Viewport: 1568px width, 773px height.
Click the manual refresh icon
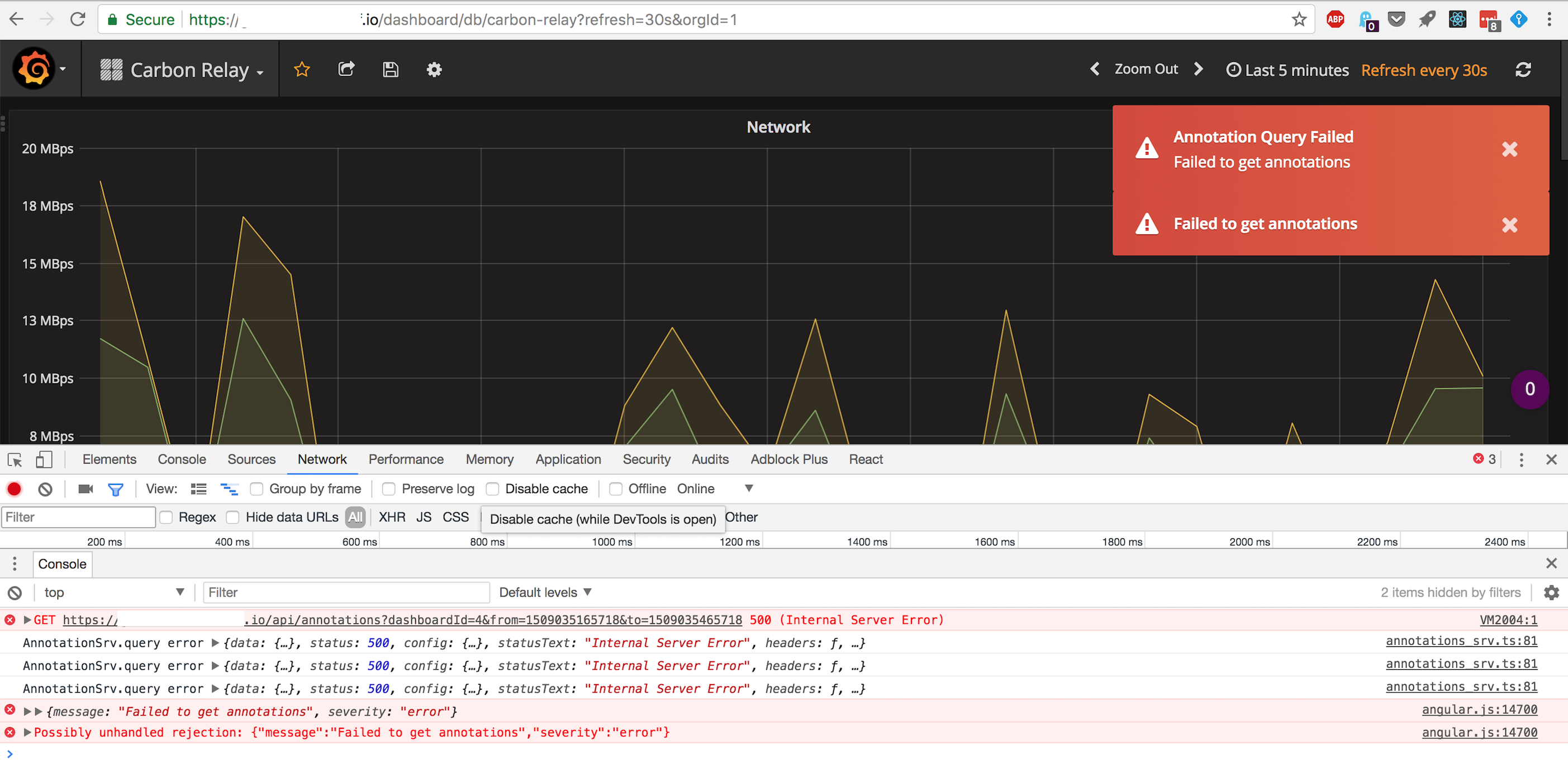1523,69
